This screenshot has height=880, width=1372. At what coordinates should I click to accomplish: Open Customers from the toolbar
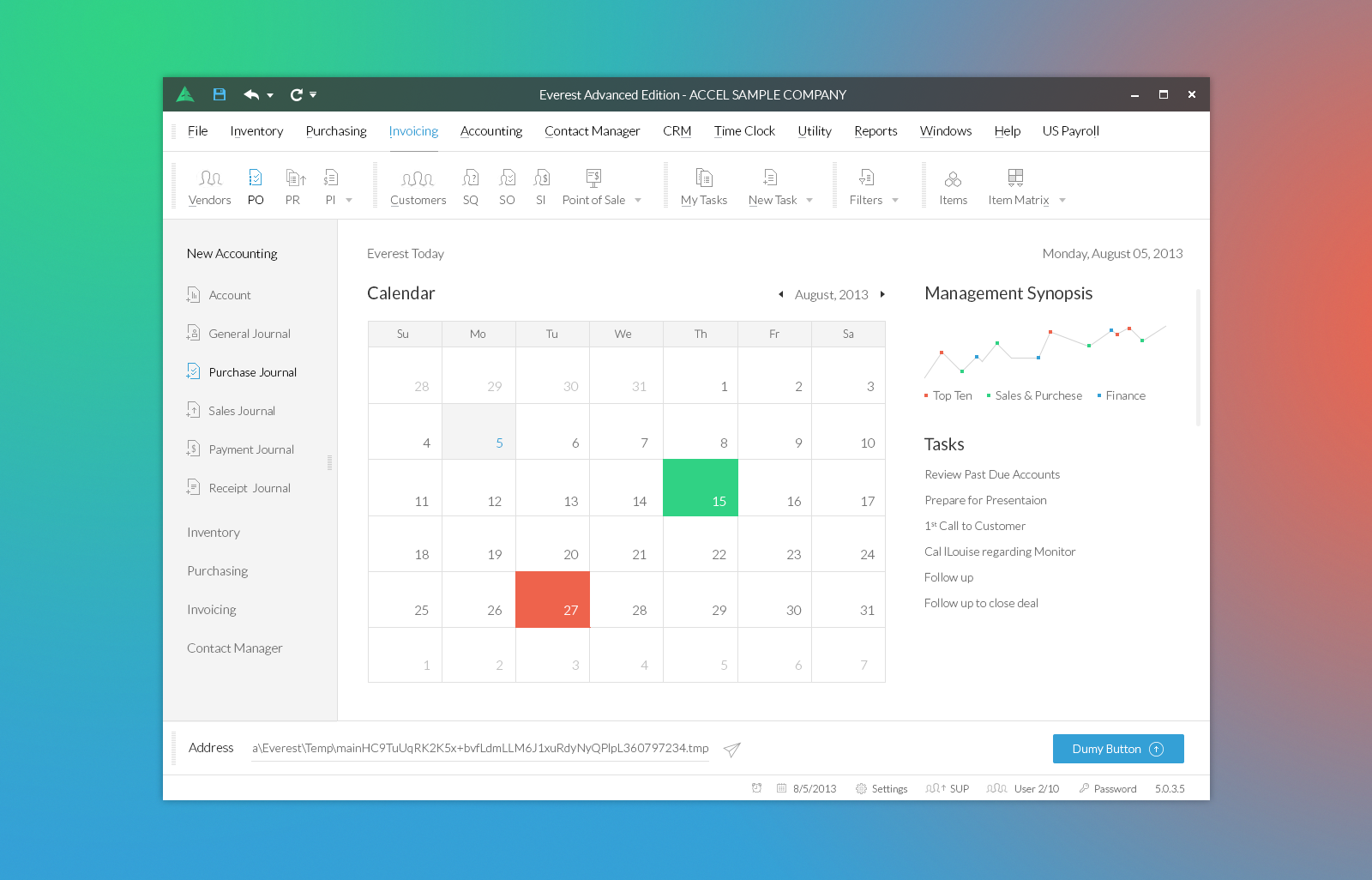(418, 188)
